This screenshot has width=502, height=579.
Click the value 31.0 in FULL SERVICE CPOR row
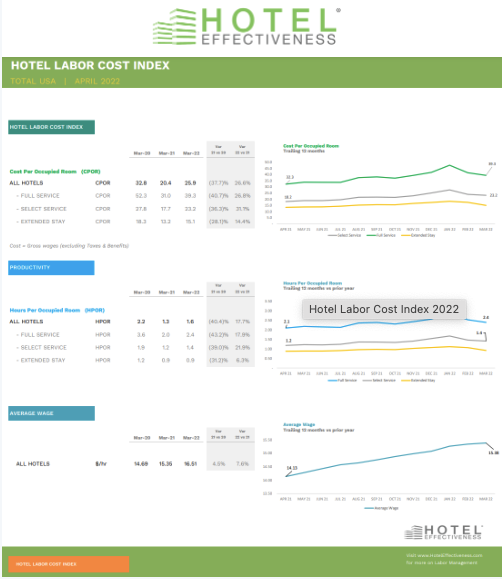(x=165, y=196)
